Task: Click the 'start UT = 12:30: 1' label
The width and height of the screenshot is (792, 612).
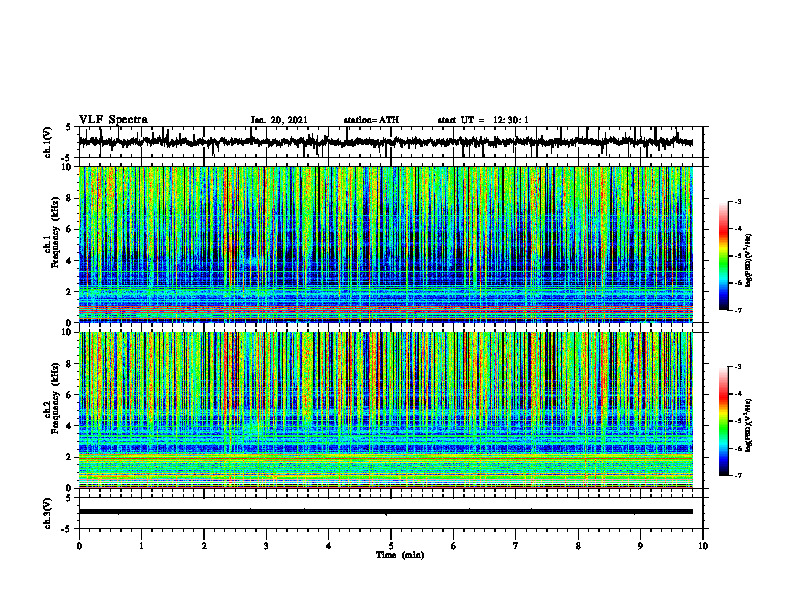Action: (483, 120)
